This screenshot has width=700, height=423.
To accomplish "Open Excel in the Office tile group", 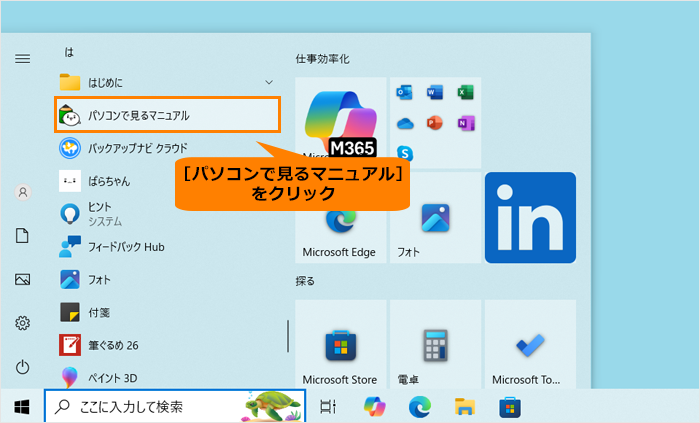I will [465, 92].
